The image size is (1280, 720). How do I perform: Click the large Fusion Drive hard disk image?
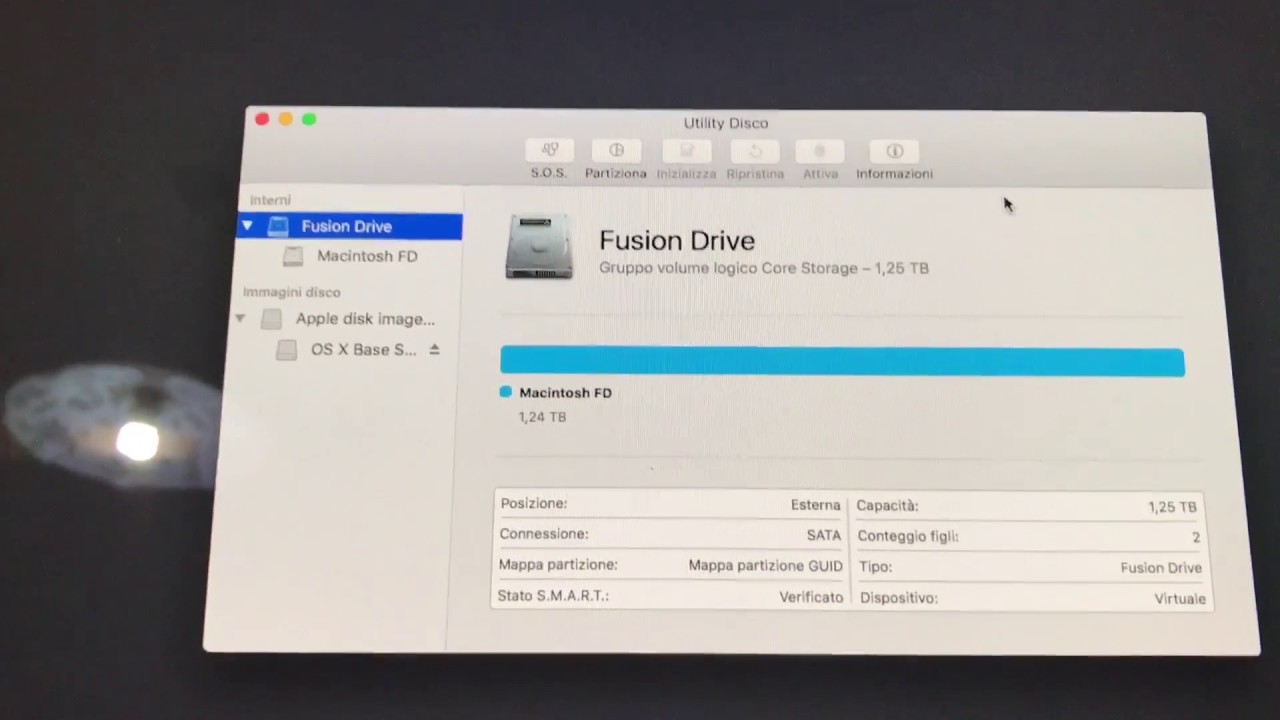click(539, 246)
